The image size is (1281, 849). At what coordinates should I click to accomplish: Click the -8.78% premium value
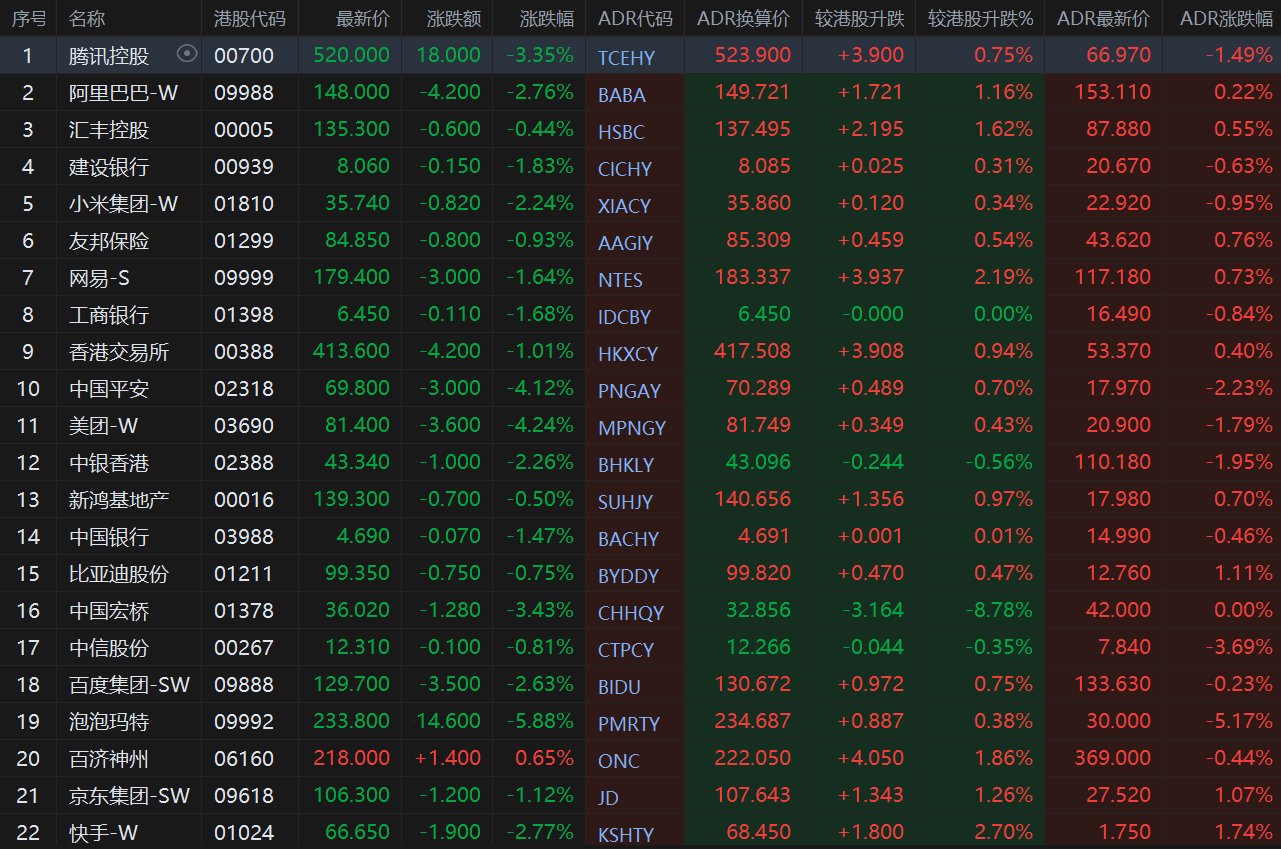[999, 611]
